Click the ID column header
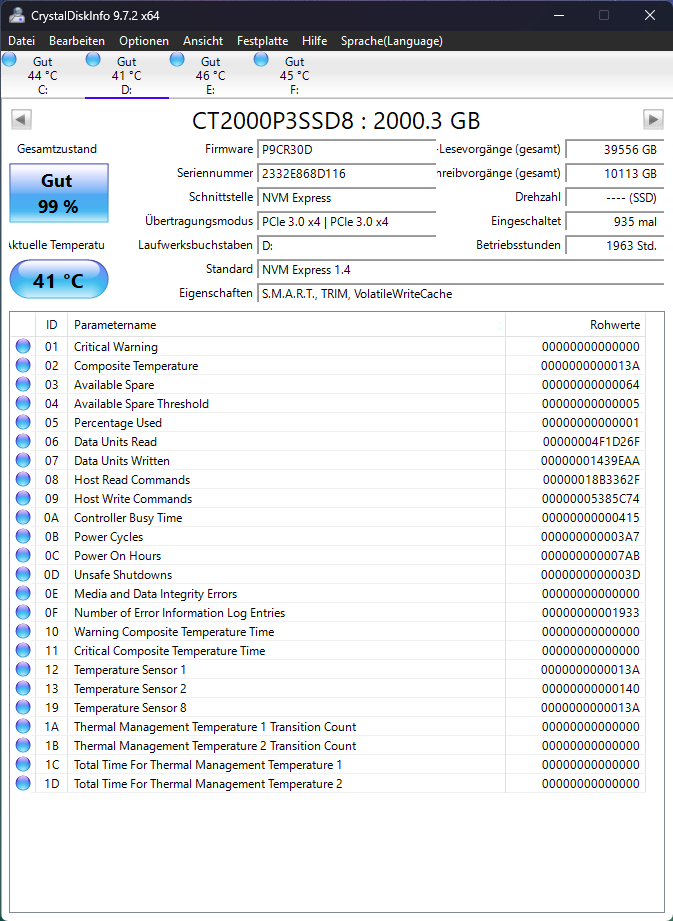673x921 pixels. tap(52, 325)
